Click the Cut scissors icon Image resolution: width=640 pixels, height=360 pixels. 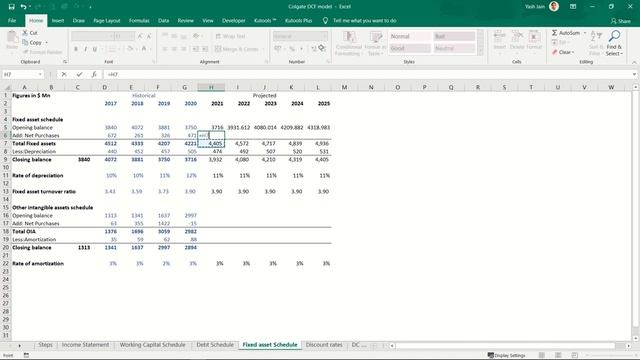25,33
